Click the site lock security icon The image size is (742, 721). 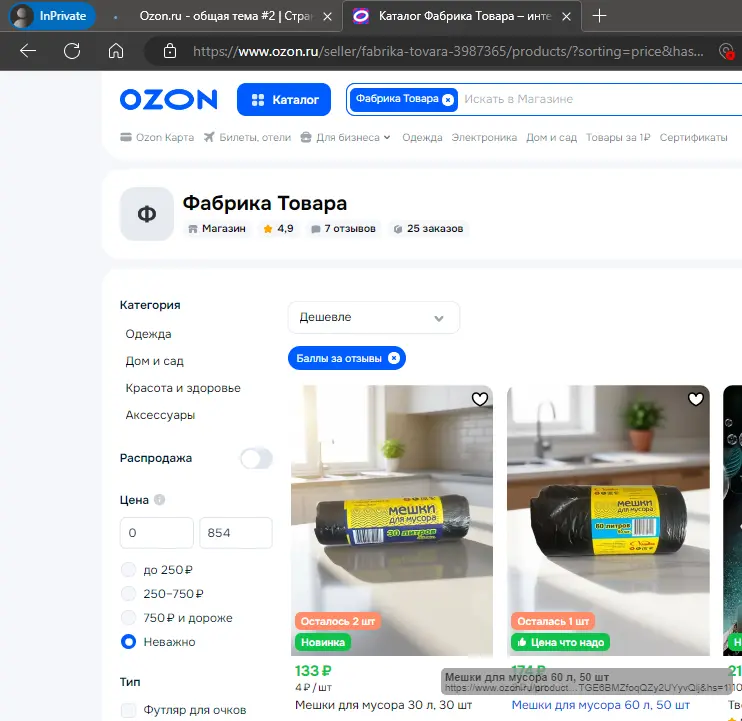(170, 51)
